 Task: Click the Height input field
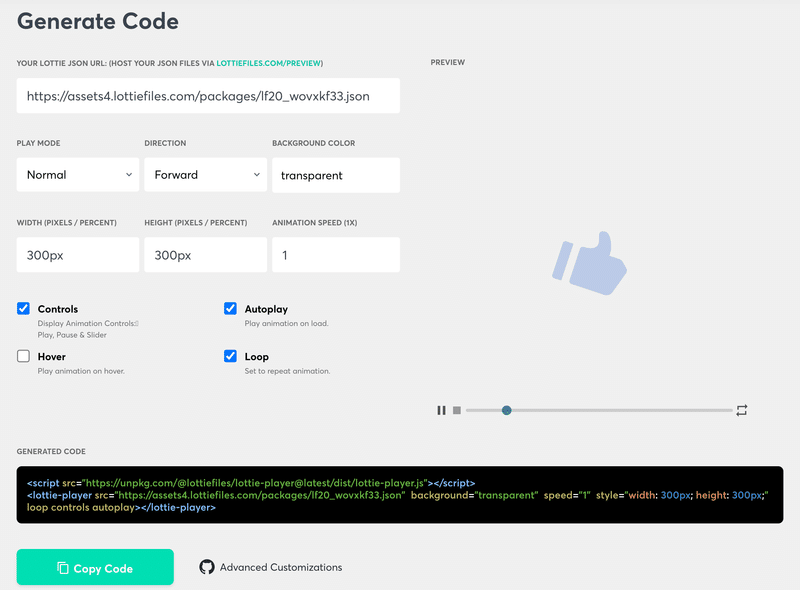point(206,255)
